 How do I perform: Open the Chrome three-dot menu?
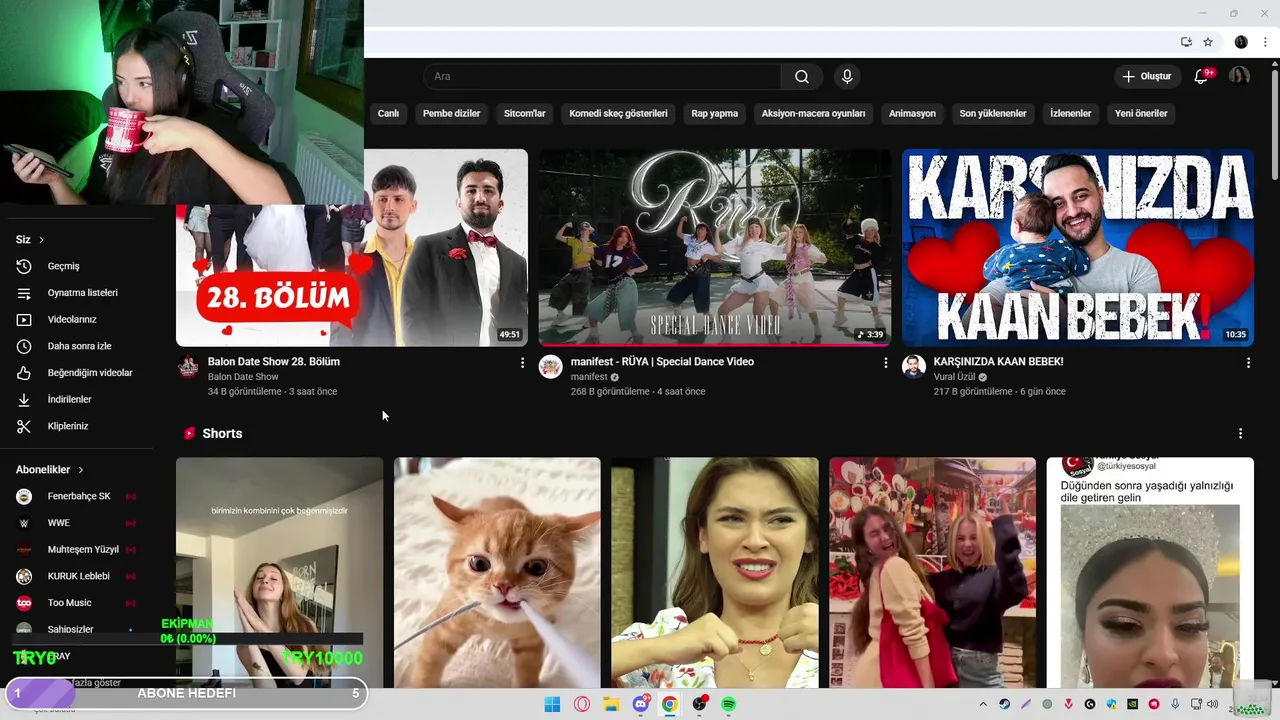point(1265,42)
